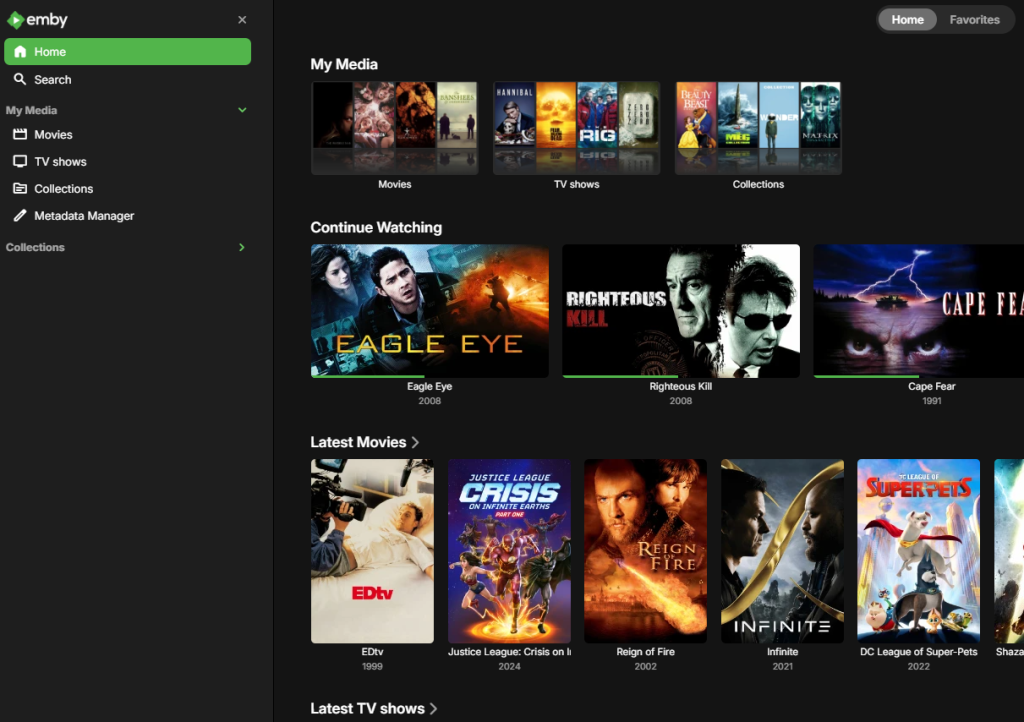Click the My Media heading in main area
This screenshot has height=722, width=1024.
[x=344, y=64]
